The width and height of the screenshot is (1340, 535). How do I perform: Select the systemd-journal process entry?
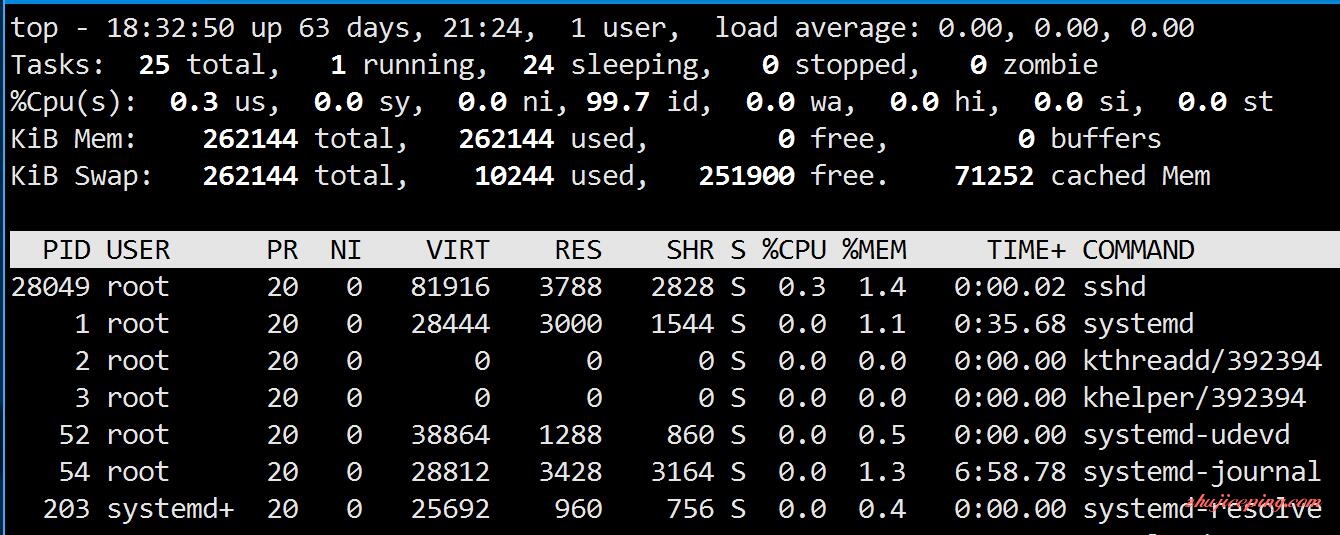click(670, 472)
